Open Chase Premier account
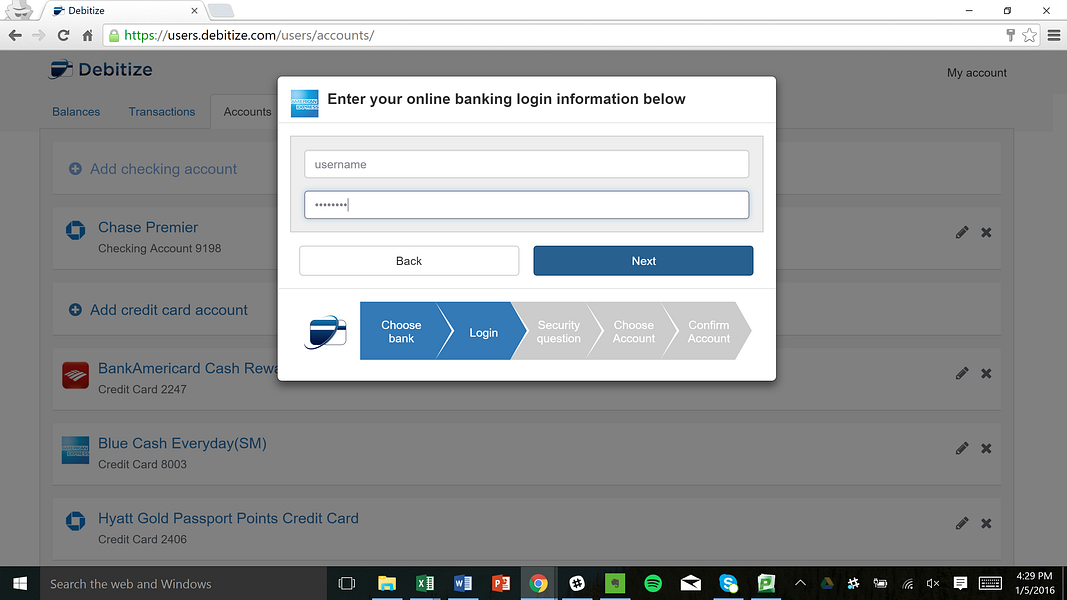1067x600 pixels. point(148,227)
